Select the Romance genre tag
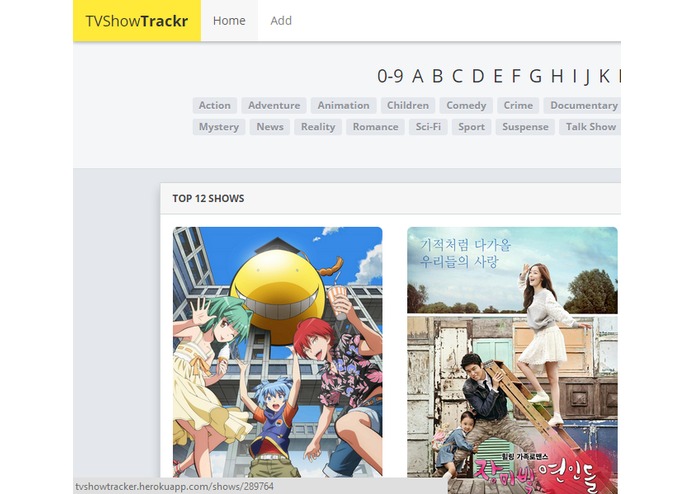This screenshot has height=494, width=695. pos(375,127)
